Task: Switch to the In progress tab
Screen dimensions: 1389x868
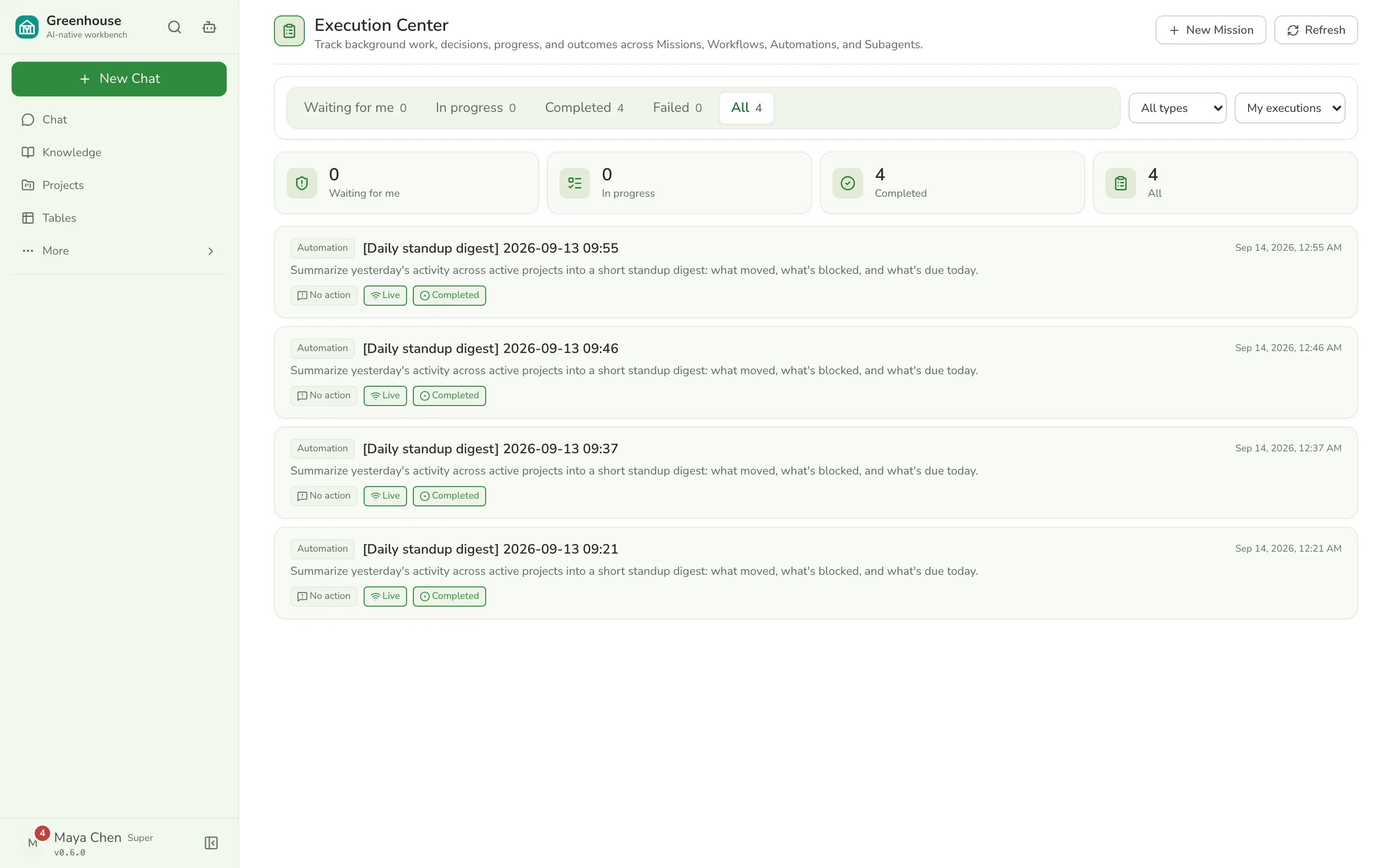Action: (475, 108)
